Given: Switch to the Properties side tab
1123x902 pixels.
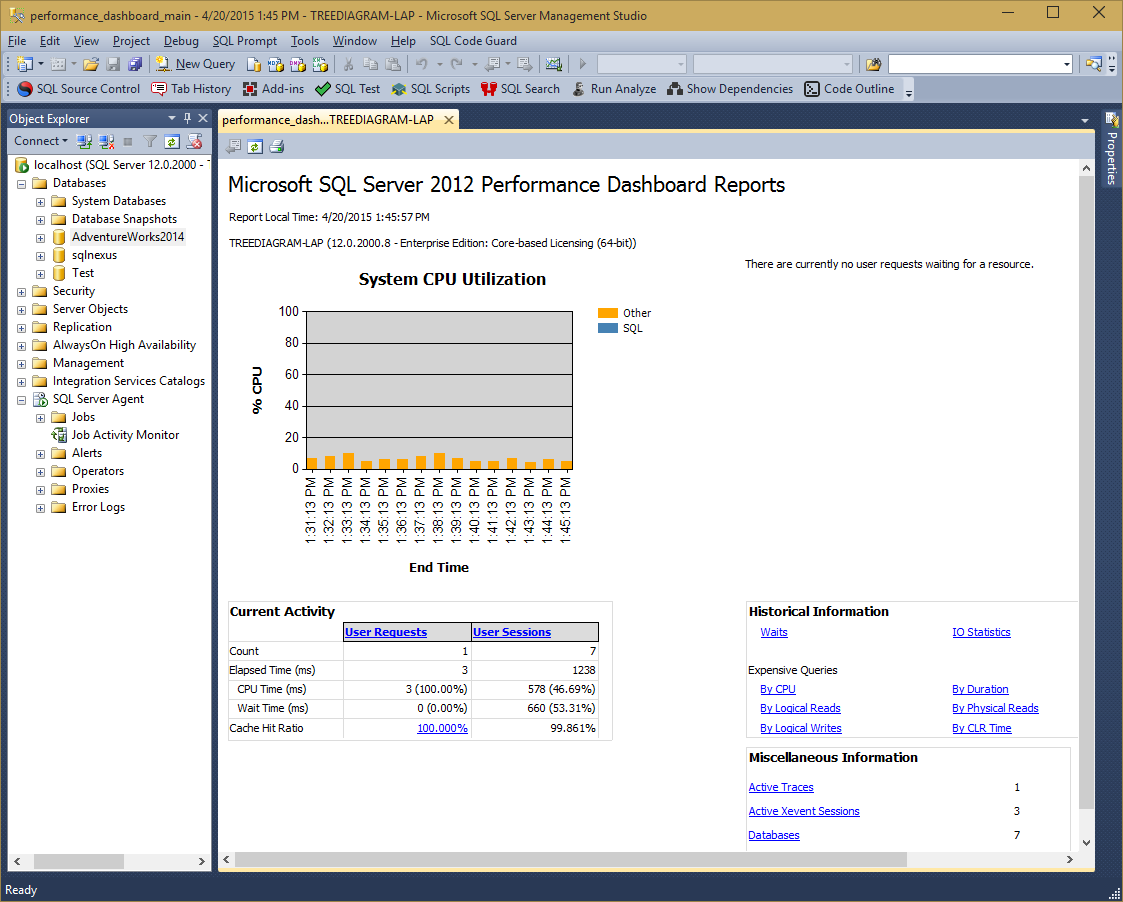Looking at the screenshot, I should tap(1110, 156).
